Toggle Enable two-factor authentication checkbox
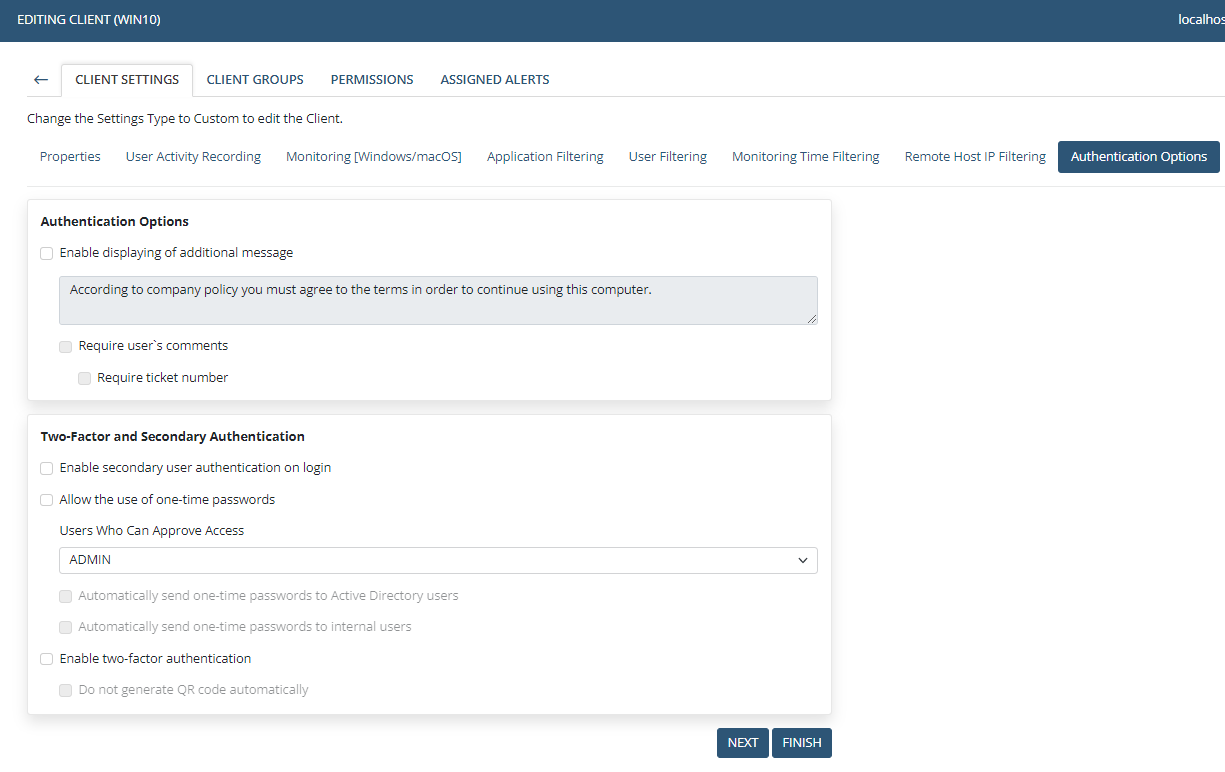The height and width of the screenshot is (772, 1225). pyautogui.click(x=47, y=659)
